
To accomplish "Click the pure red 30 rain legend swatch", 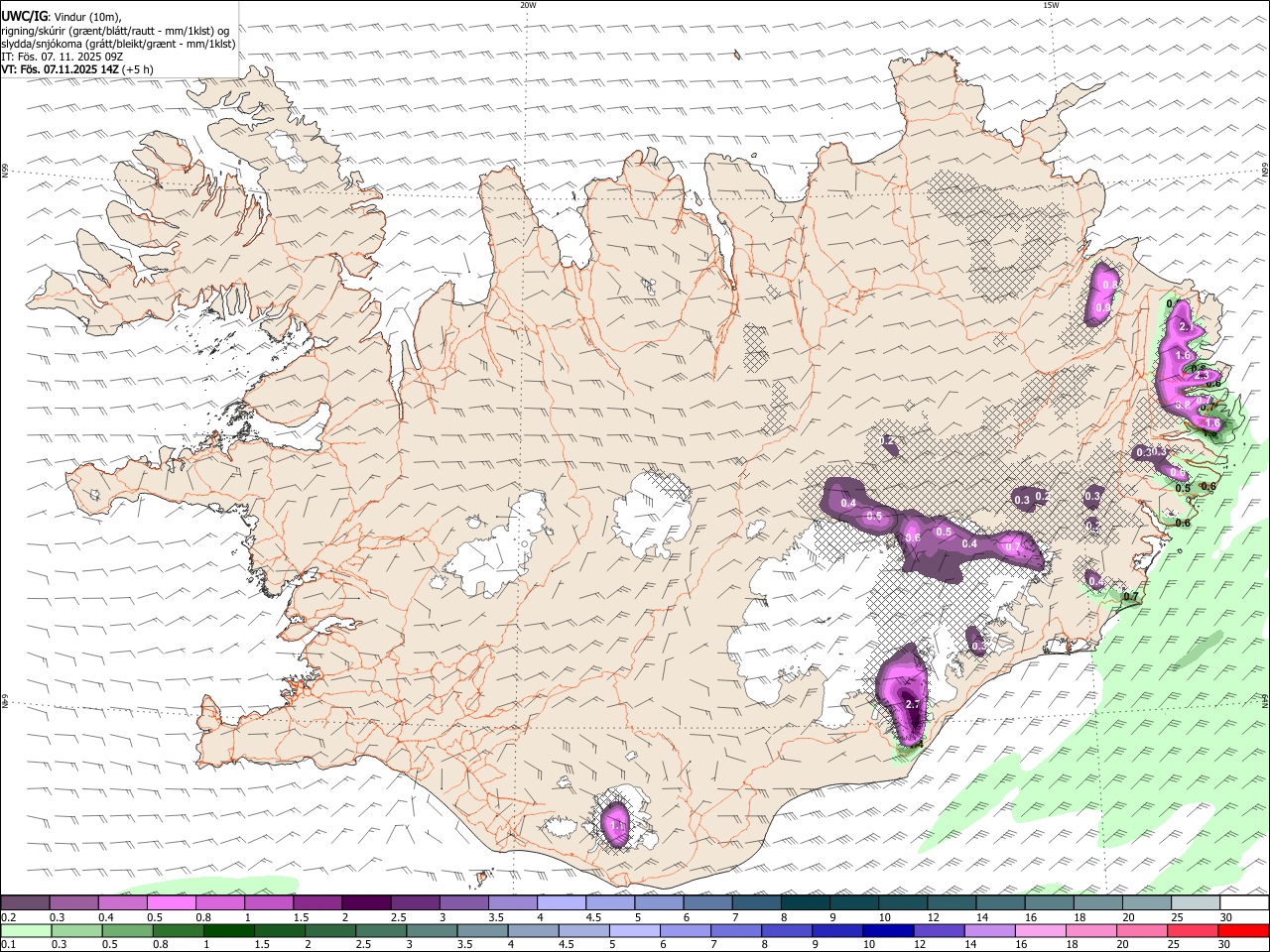I will [x=1243, y=930].
